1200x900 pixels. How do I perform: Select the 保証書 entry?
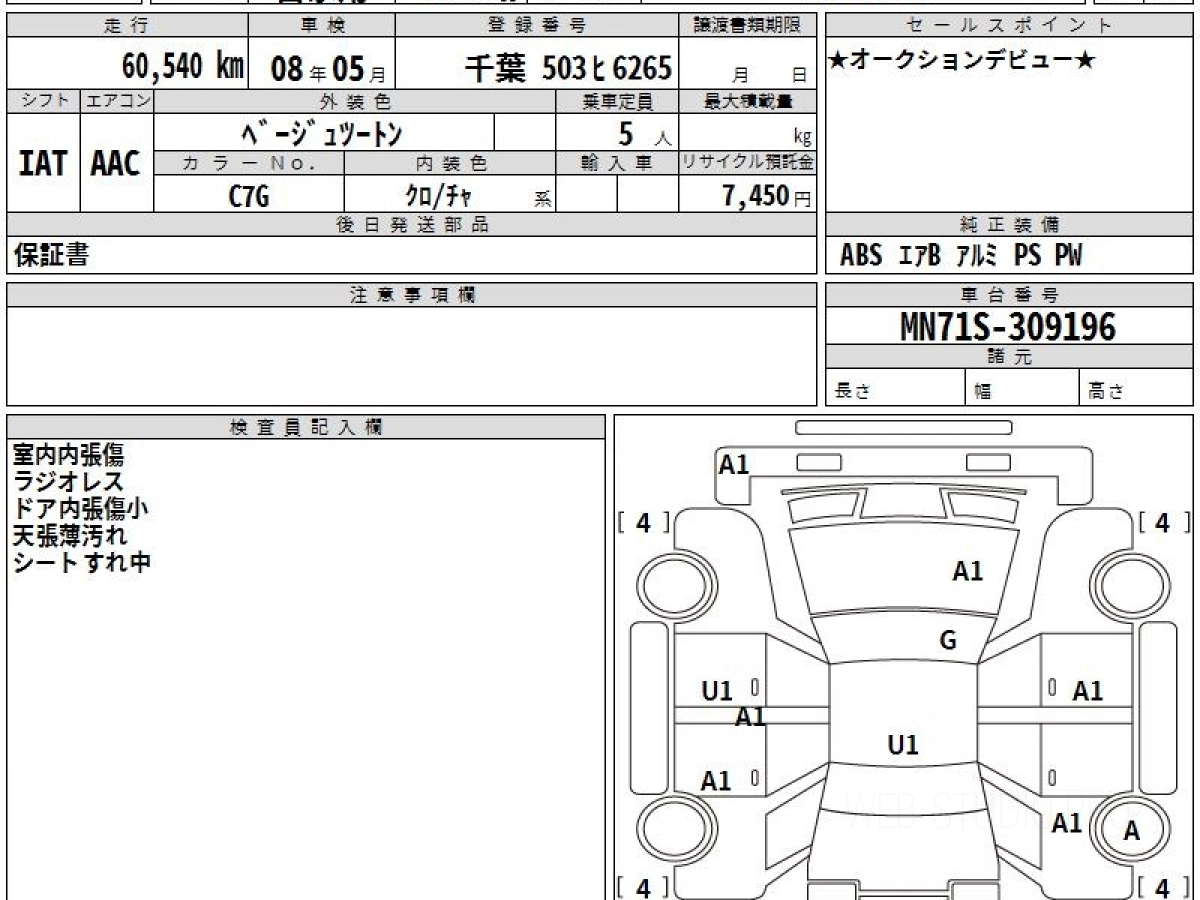[51, 255]
